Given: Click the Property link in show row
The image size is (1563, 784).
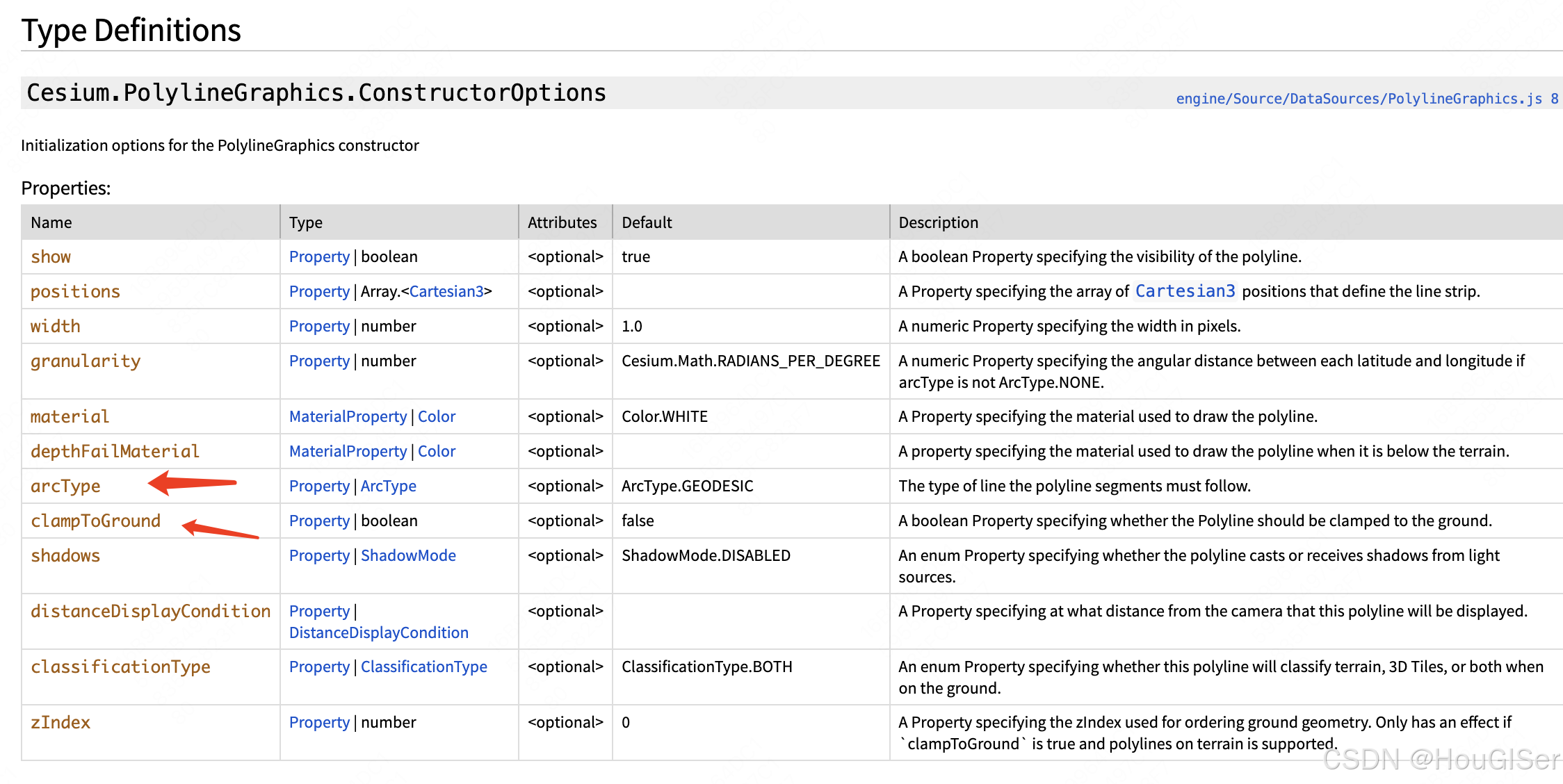Looking at the screenshot, I should pos(319,256).
